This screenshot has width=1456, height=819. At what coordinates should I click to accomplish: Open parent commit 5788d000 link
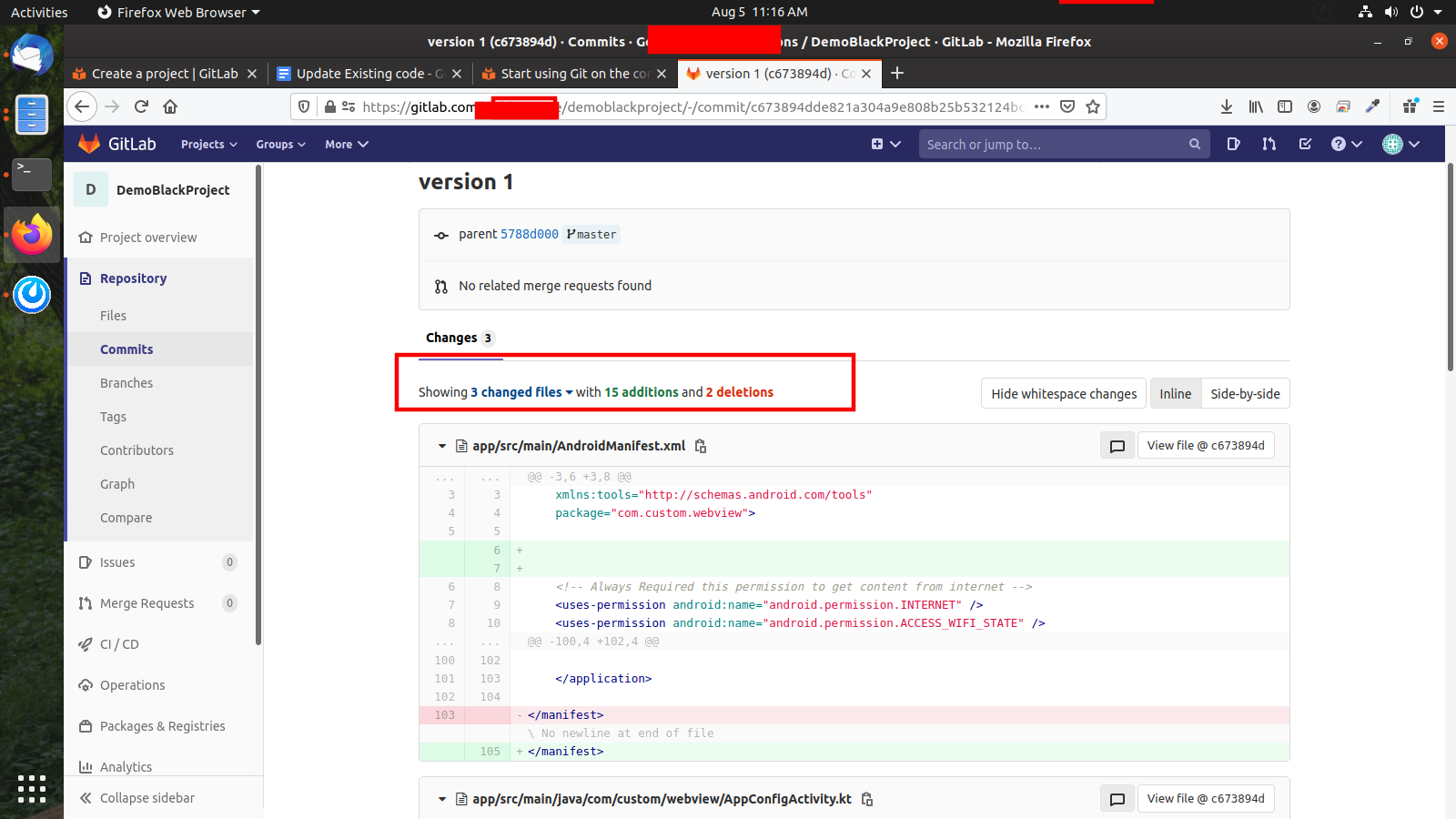(529, 234)
